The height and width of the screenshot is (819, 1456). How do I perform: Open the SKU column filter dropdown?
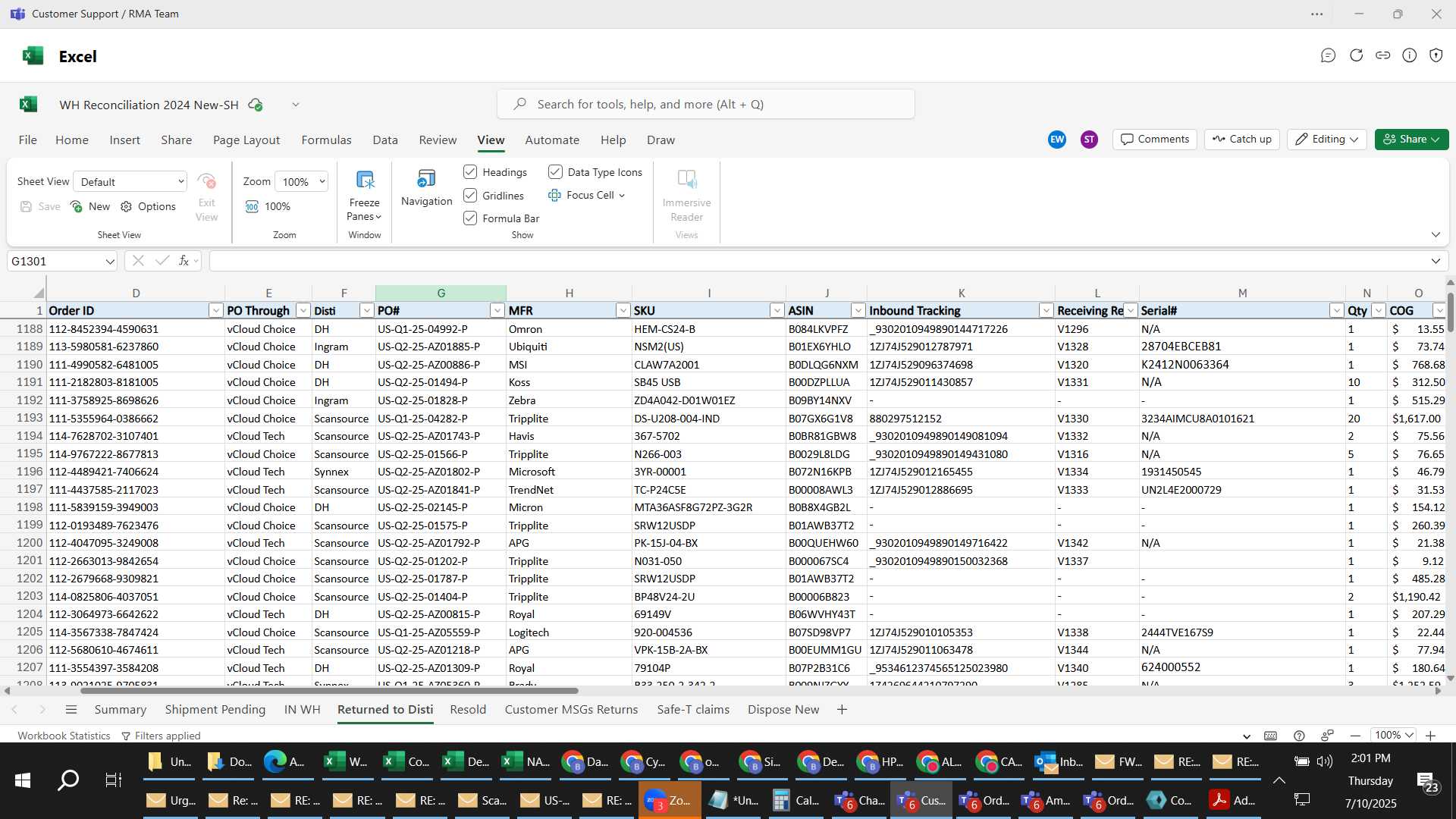coord(777,311)
